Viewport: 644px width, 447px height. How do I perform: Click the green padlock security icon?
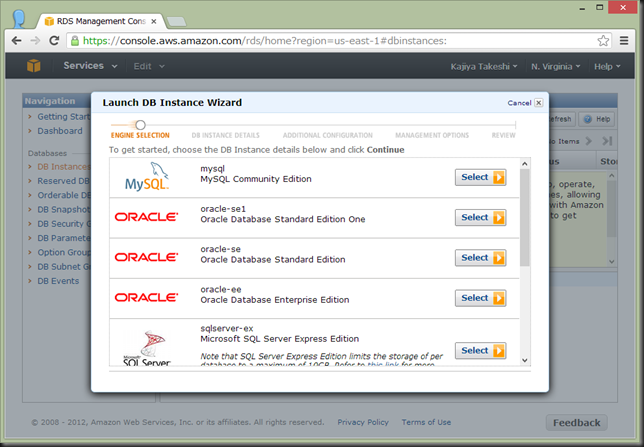click(75, 41)
